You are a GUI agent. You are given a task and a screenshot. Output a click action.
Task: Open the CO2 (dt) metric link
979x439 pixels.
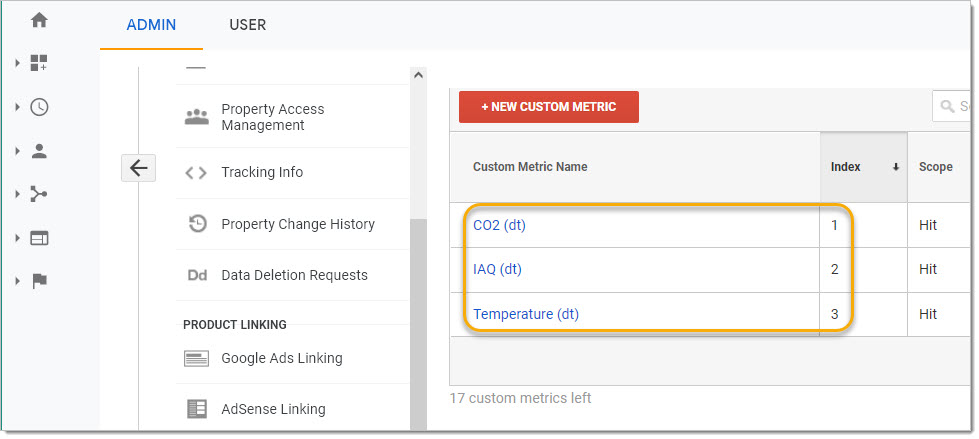pos(499,225)
